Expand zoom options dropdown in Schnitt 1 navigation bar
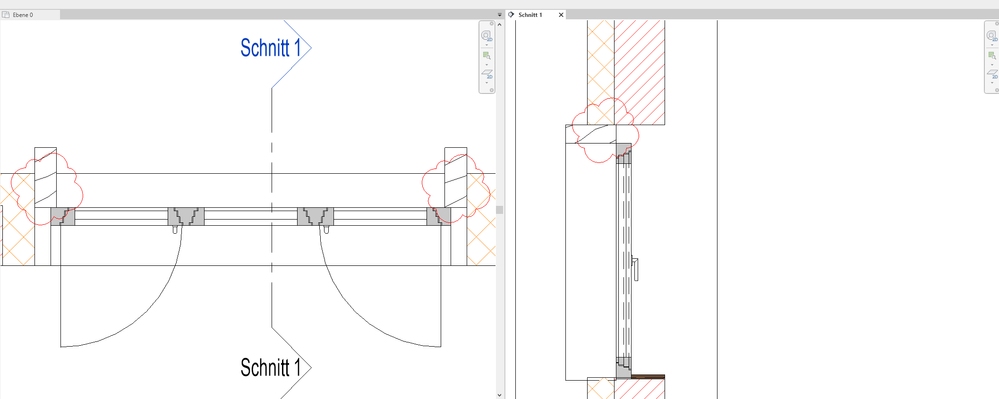The image size is (999, 399). click(x=992, y=65)
